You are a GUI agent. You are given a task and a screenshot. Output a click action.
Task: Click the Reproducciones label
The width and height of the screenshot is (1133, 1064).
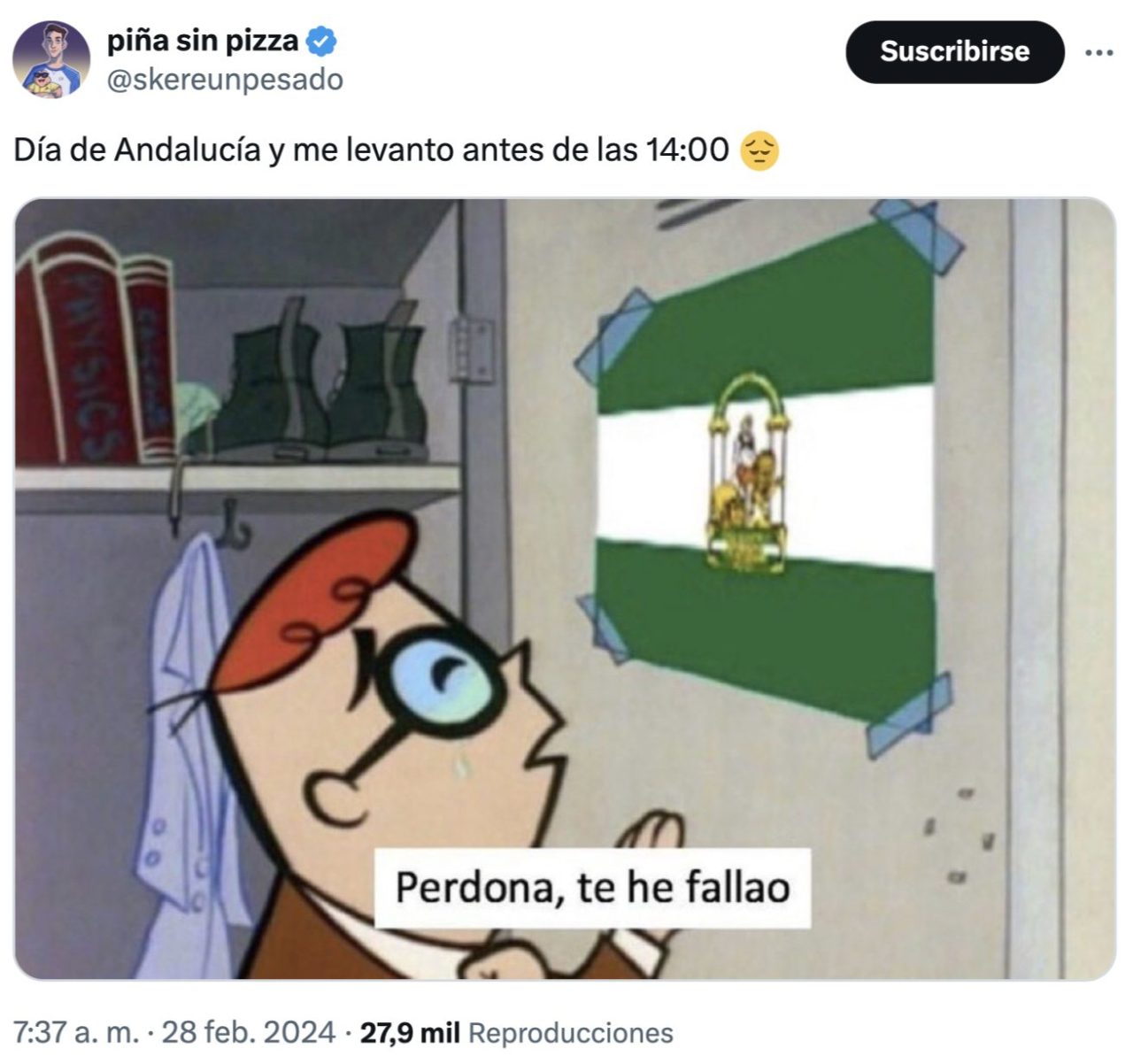pos(571,1033)
